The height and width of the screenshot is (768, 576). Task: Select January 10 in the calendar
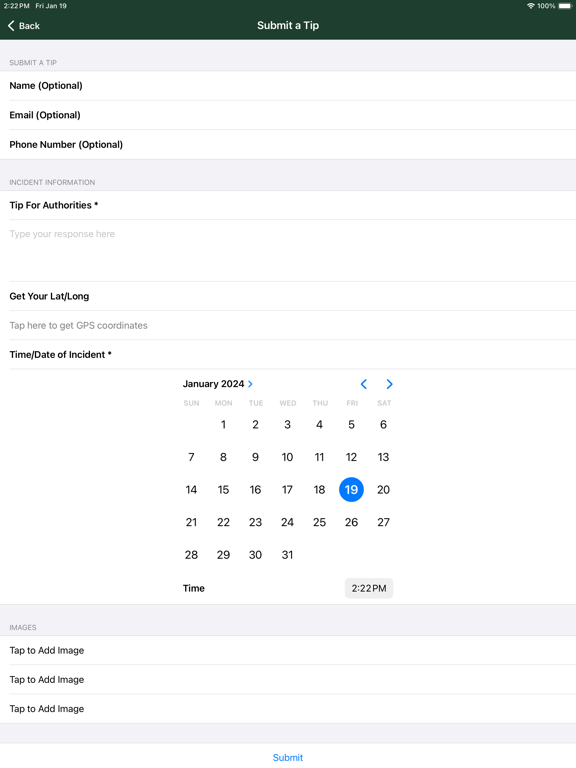(x=288, y=457)
